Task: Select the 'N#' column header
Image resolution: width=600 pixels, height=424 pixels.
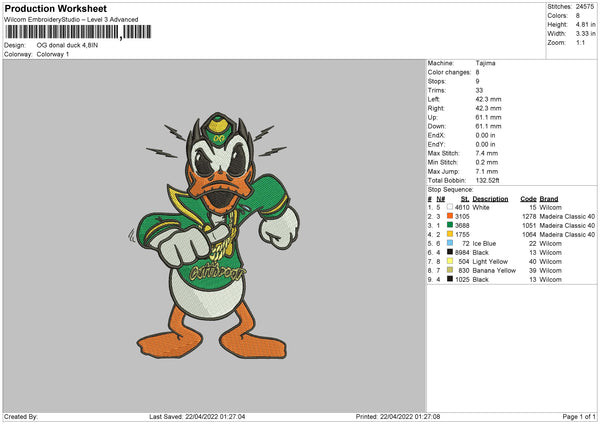Action: point(441,199)
